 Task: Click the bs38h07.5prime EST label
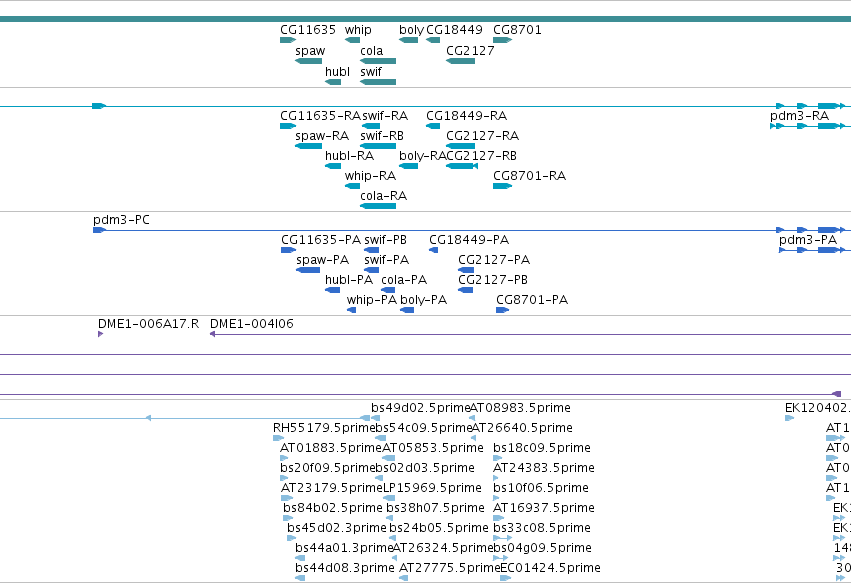[435, 508]
